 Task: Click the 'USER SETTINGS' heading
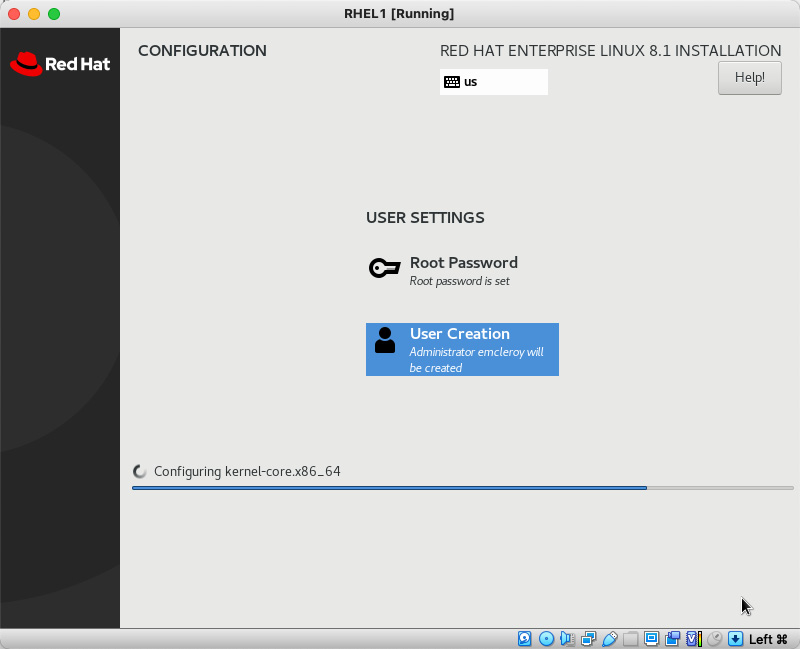coord(425,217)
